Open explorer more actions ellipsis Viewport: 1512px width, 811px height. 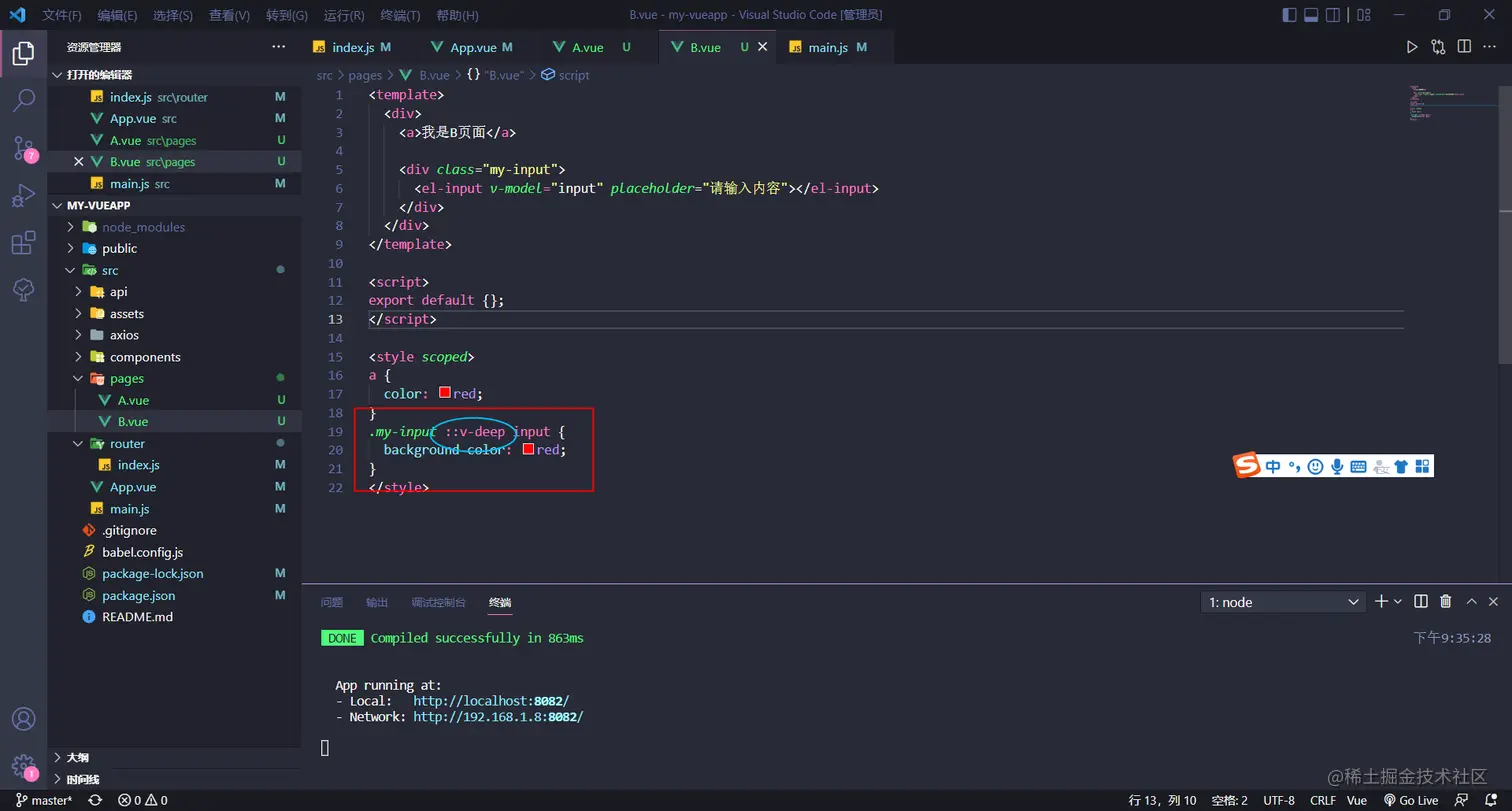point(278,47)
